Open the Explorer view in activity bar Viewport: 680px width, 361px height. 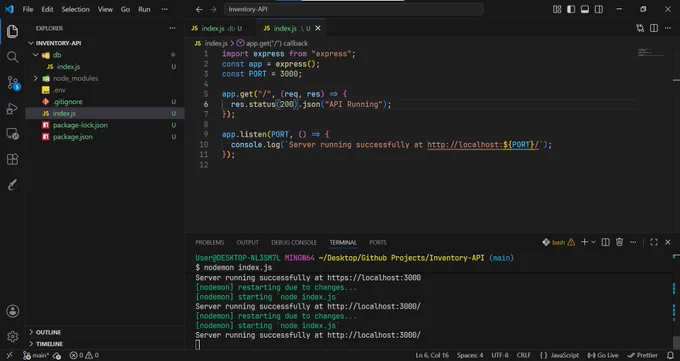click(13, 31)
